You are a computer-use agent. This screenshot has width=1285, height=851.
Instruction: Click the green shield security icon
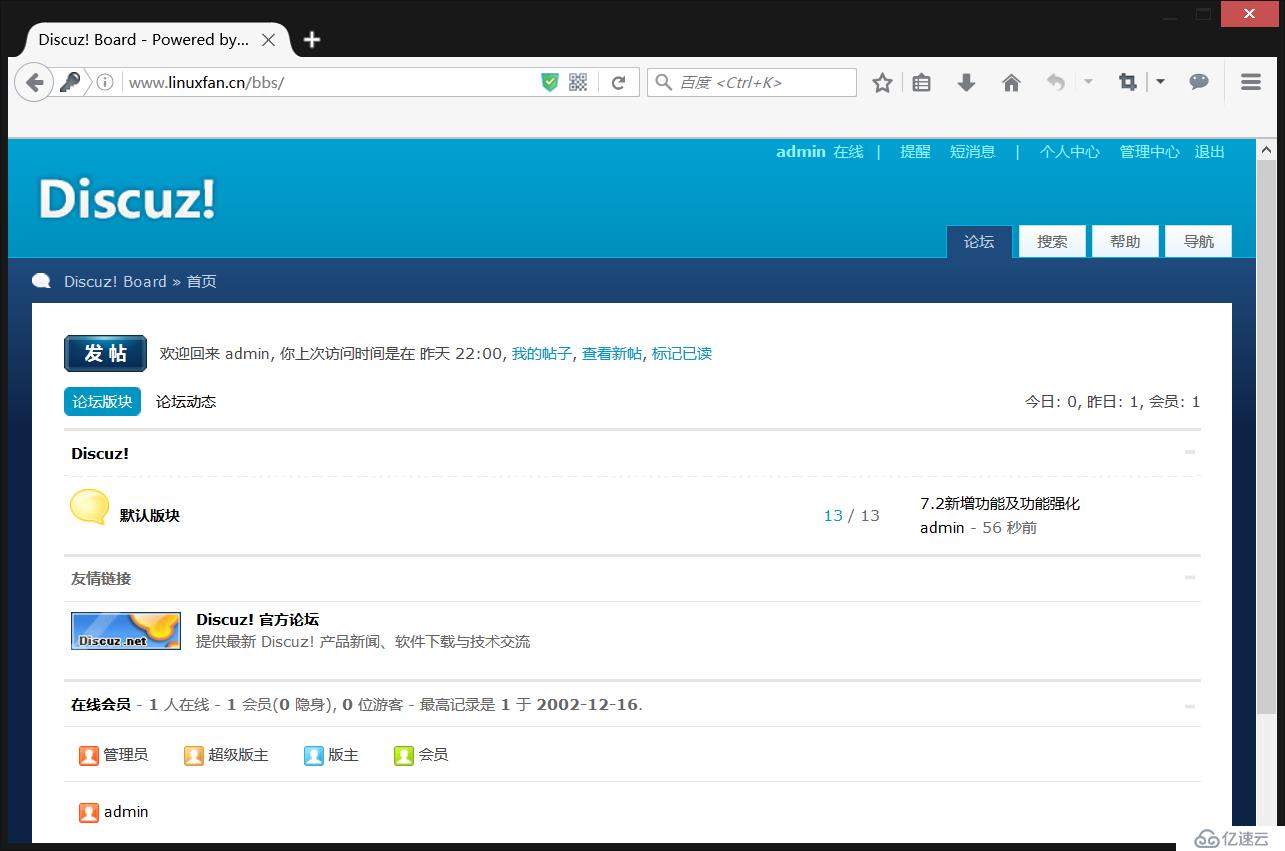[549, 82]
